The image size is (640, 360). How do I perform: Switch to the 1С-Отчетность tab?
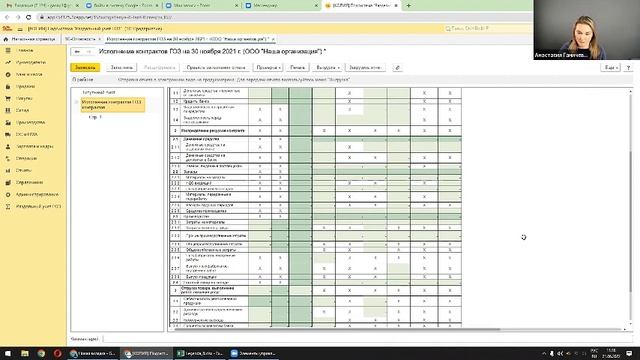click(x=80, y=39)
